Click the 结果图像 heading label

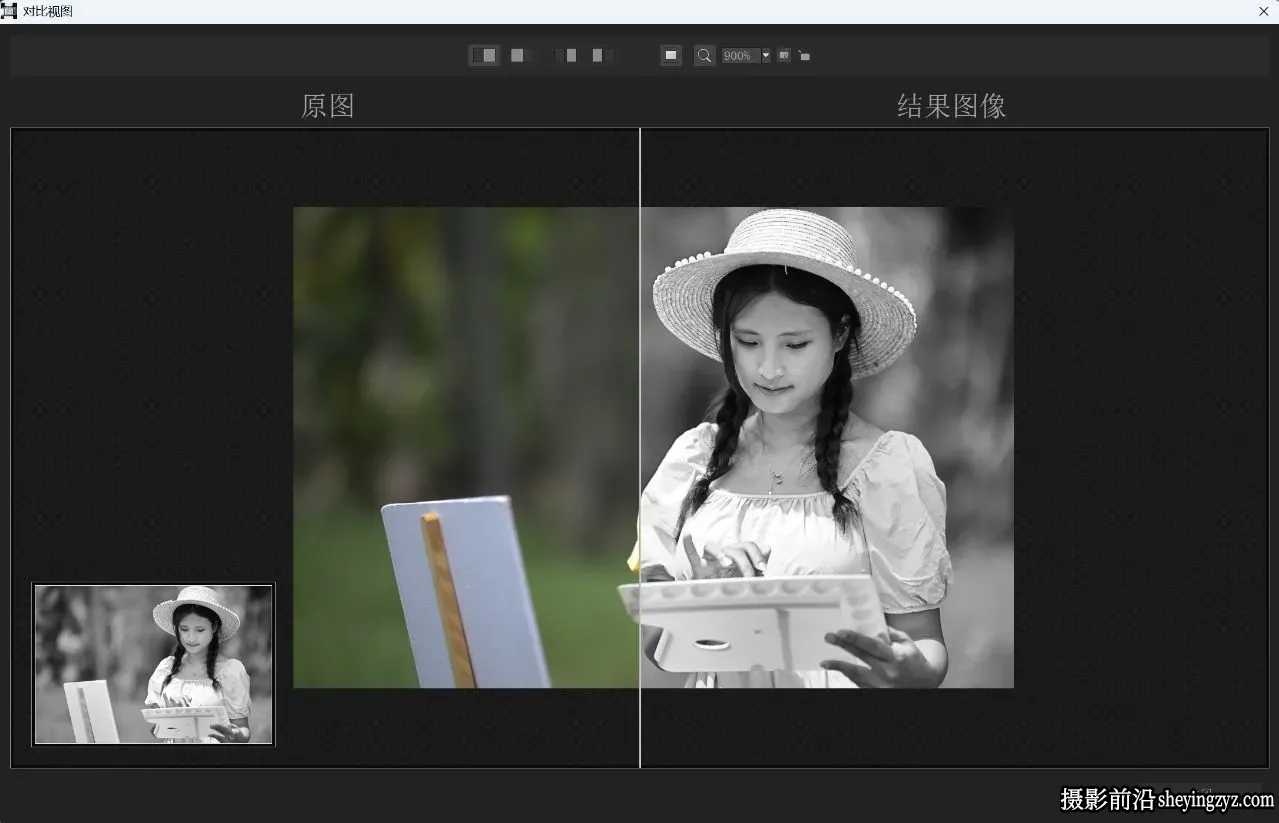pyautogui.click(x=951, y=106)
